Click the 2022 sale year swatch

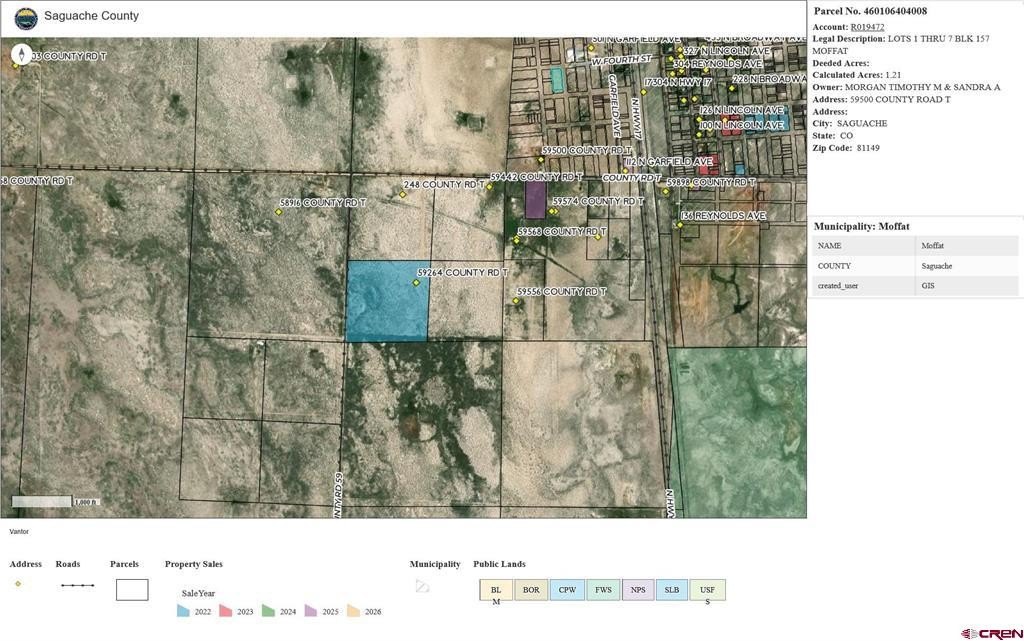(x=183, y=611)
